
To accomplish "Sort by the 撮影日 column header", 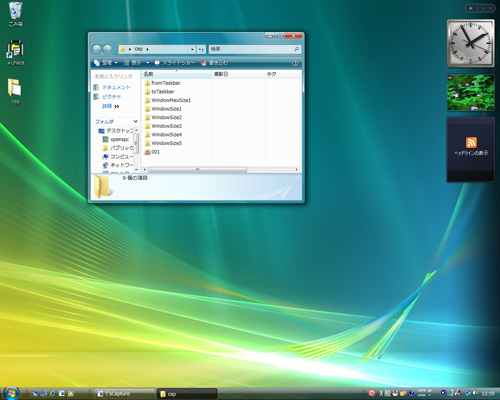I will 238,74.
